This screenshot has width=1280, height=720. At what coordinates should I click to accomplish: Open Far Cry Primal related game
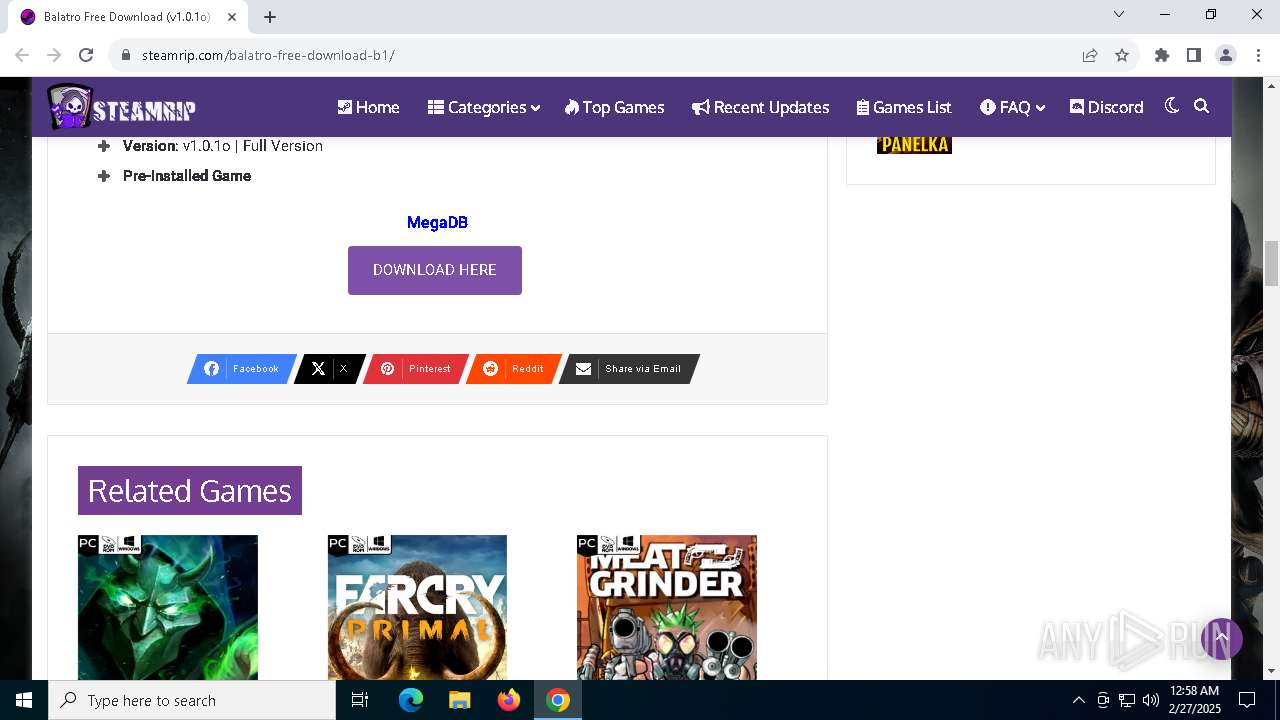[417, 607]
